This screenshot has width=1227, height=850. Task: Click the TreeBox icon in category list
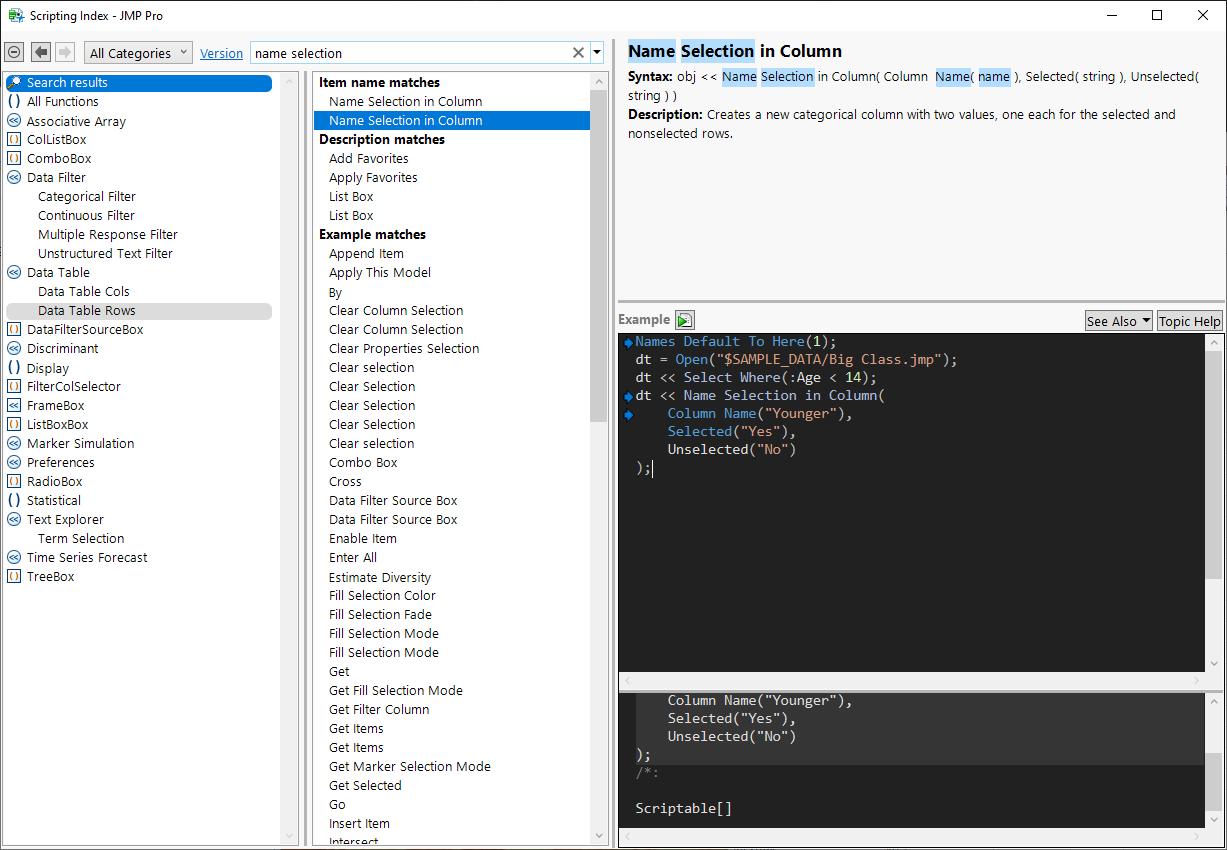14,577
